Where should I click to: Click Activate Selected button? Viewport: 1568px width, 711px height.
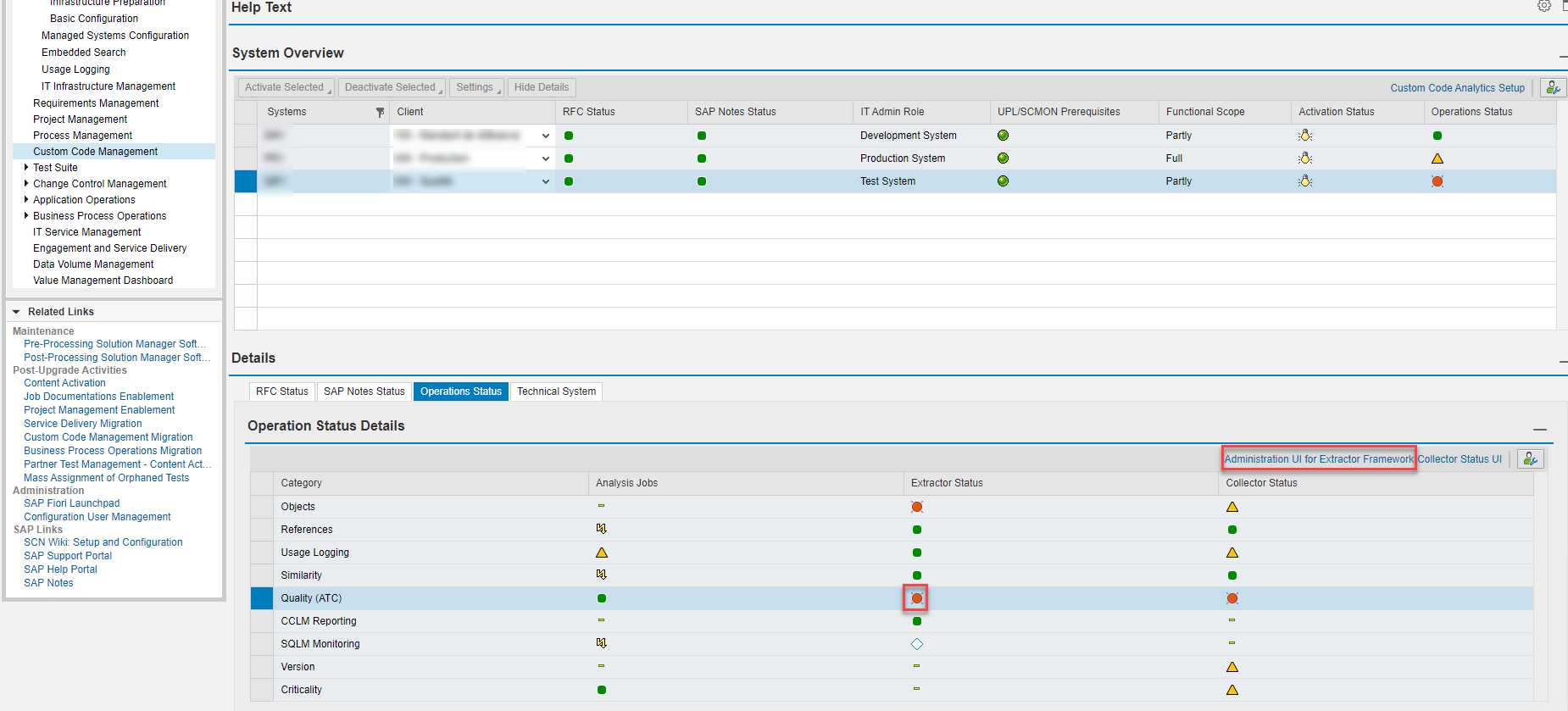coord(285,87)
